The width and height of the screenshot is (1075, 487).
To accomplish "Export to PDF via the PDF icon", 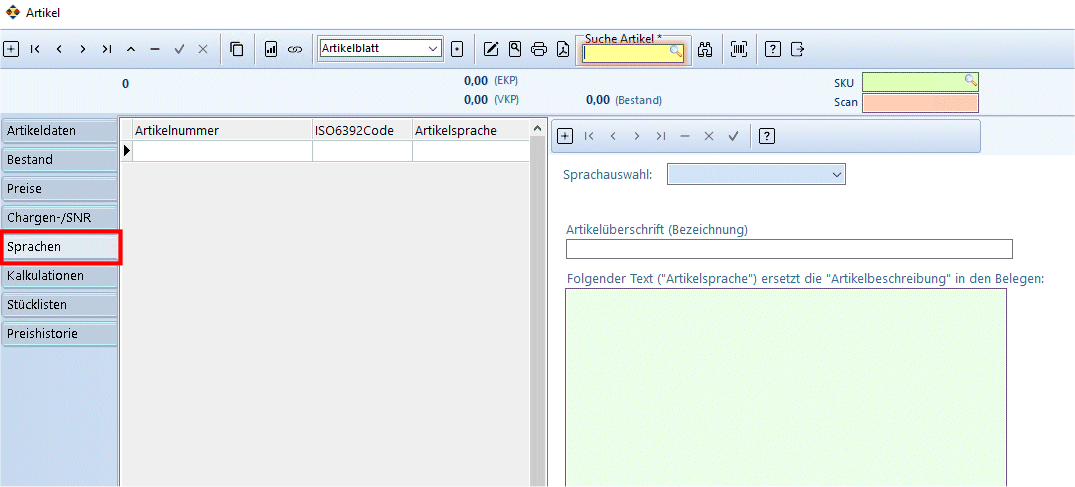I will click(x=563, y=49).
